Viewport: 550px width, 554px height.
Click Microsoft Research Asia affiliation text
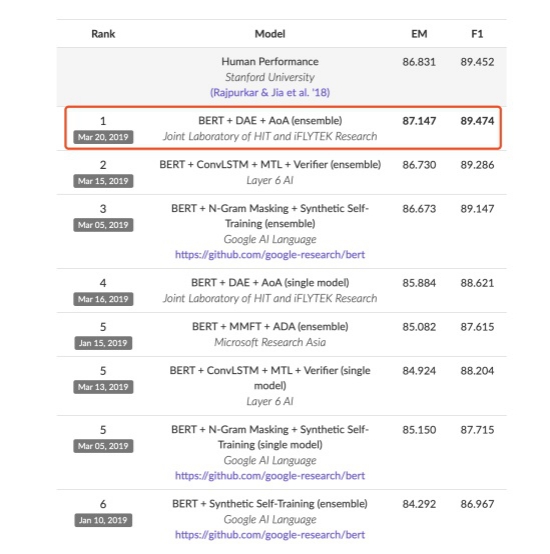[x=270, y=342]
